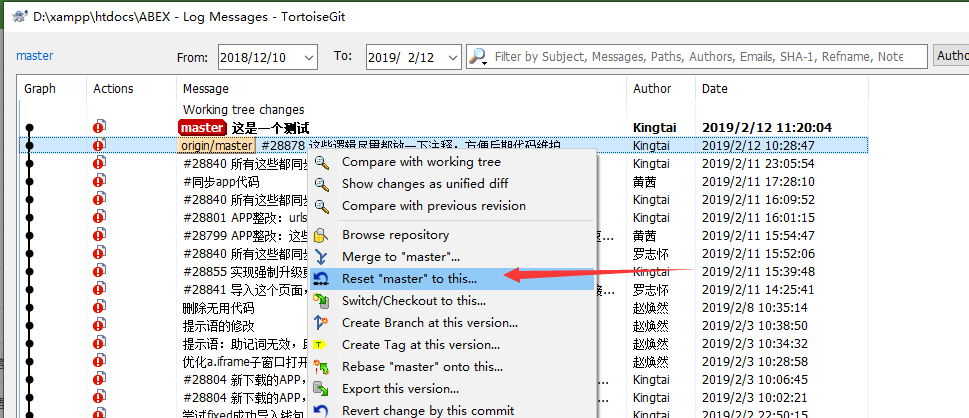This screenshot has width=969, height=418.
Task: Click date 2019/2/3 10:02:21
Action: click(755, 397)
